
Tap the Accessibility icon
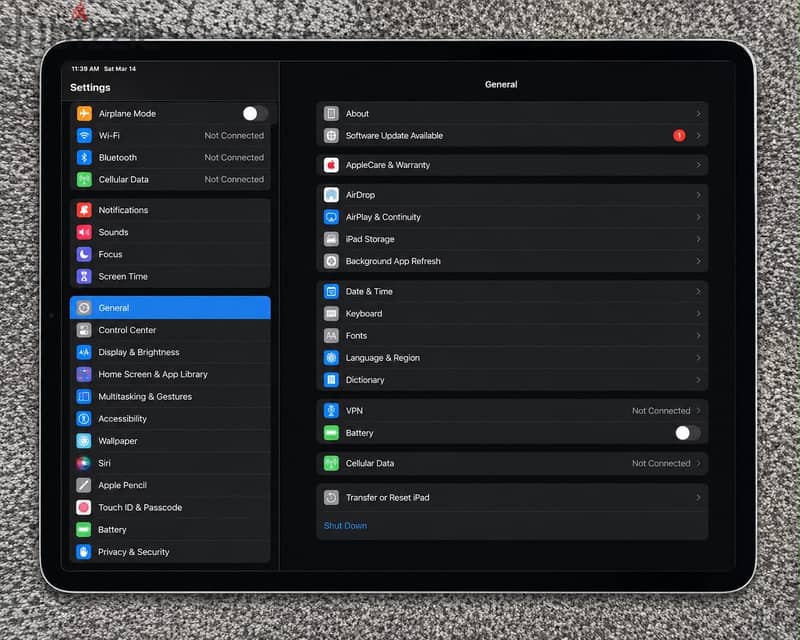[84, 419]
